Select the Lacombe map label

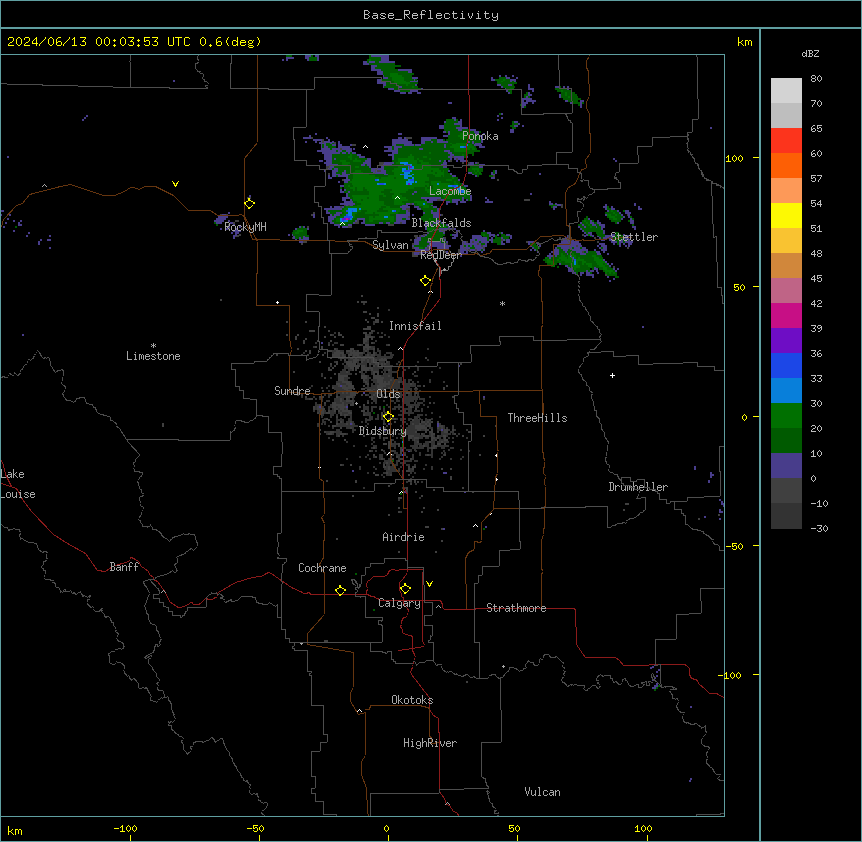(x=450, y=191)
